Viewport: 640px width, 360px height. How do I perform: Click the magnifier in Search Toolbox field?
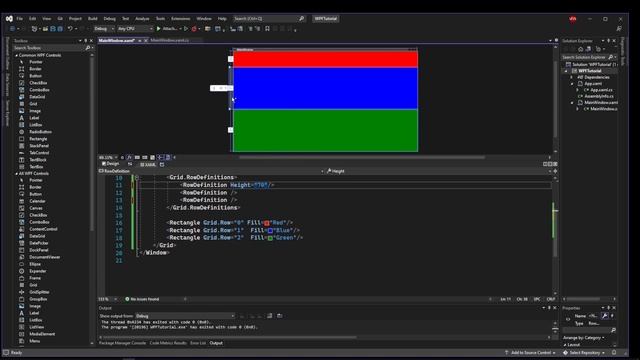[x=87, y=48]
